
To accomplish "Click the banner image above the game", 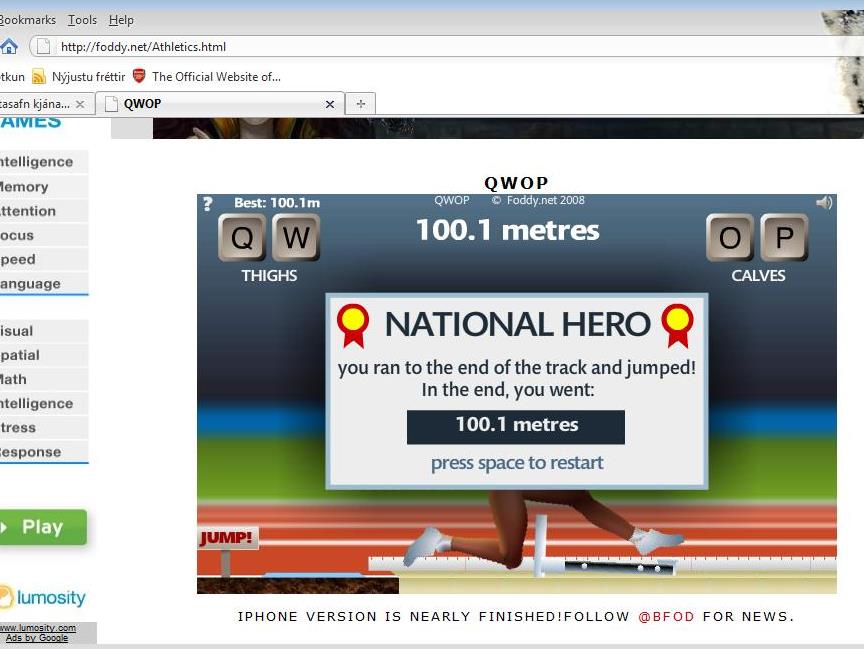I will pos(508,128).
